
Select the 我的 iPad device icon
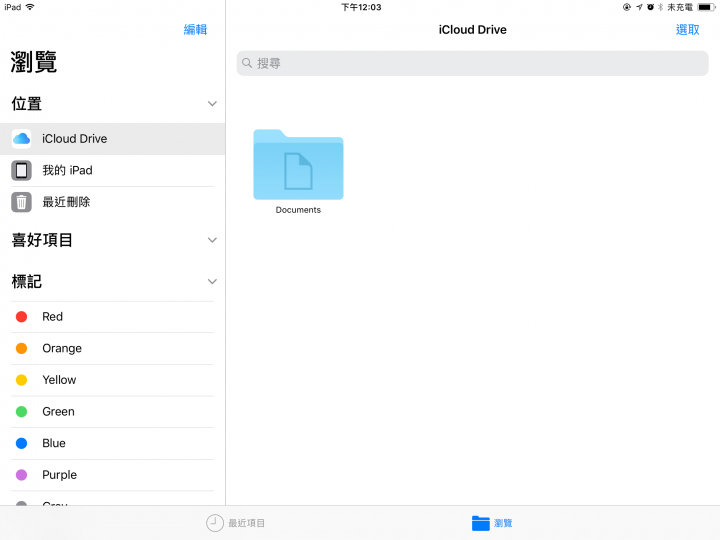[21, 170]
